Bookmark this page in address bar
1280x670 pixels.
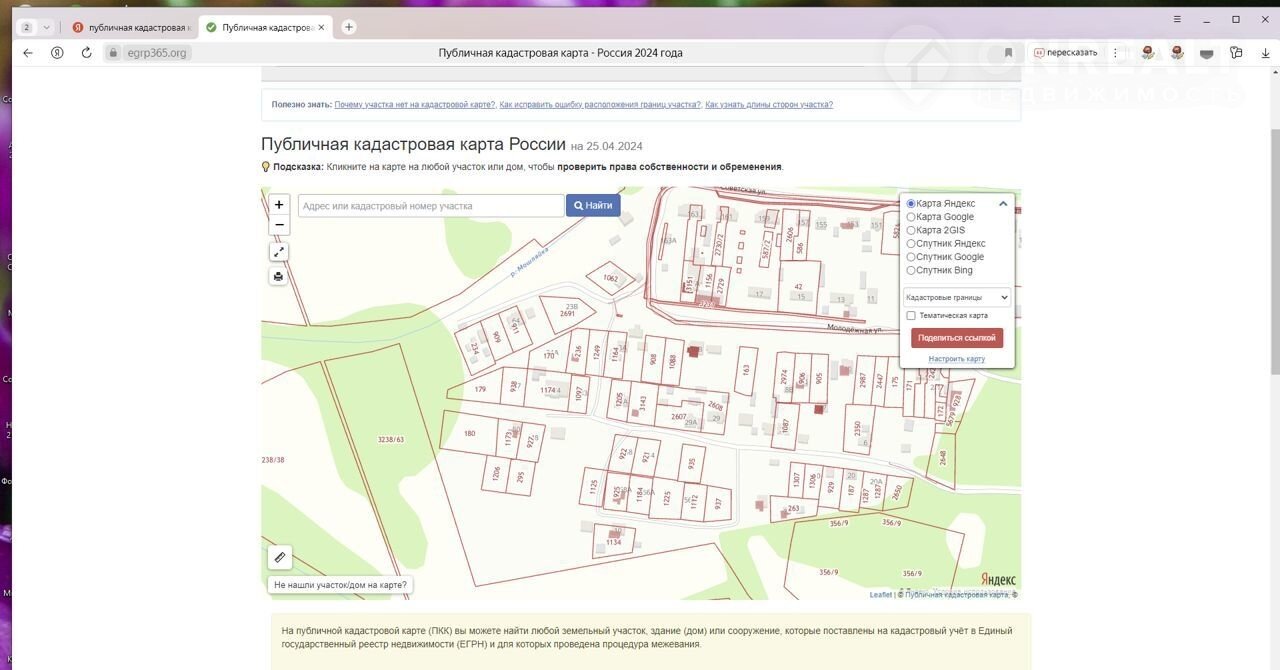pyautogui.click(x=1008, y=53)
